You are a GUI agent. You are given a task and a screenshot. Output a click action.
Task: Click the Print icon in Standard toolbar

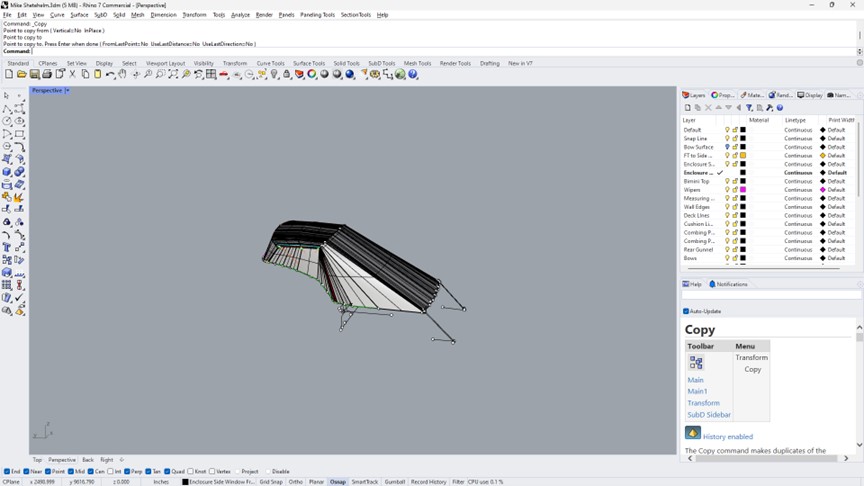(47, 74)
